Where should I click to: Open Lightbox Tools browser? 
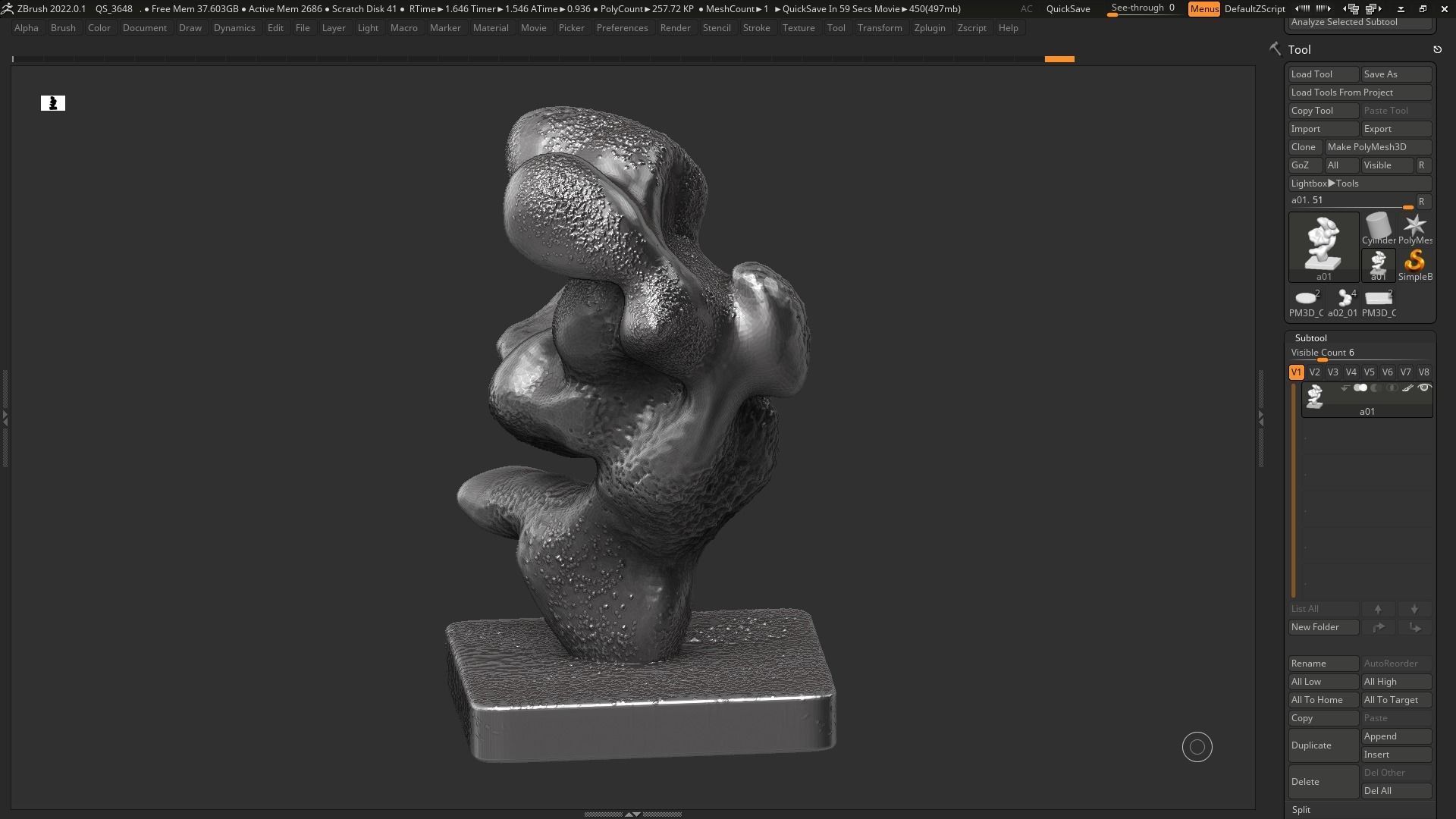pyautogui.click(x=1360, y=184)
